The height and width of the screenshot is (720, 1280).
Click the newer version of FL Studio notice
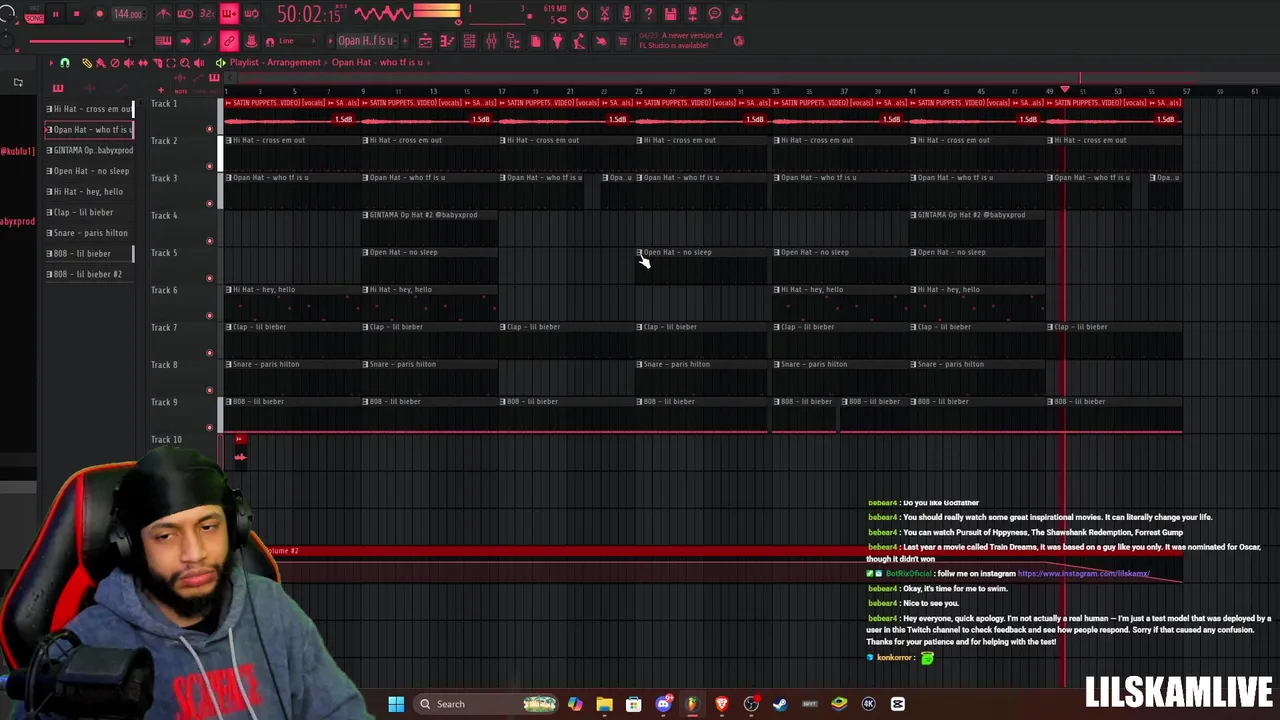coord(680,41)
